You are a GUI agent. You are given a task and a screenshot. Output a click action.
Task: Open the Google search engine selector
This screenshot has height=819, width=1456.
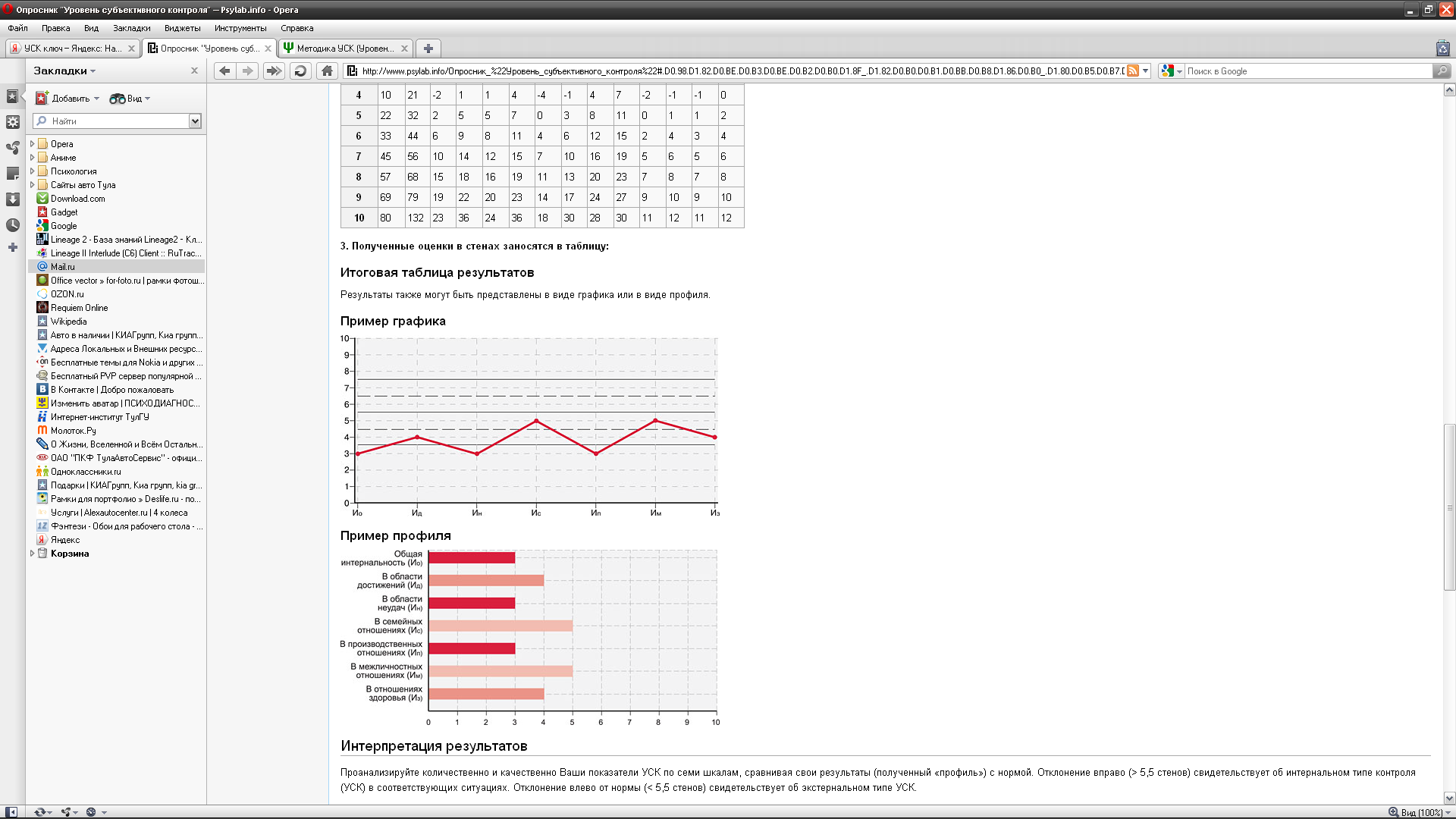tap(1172, 71)
